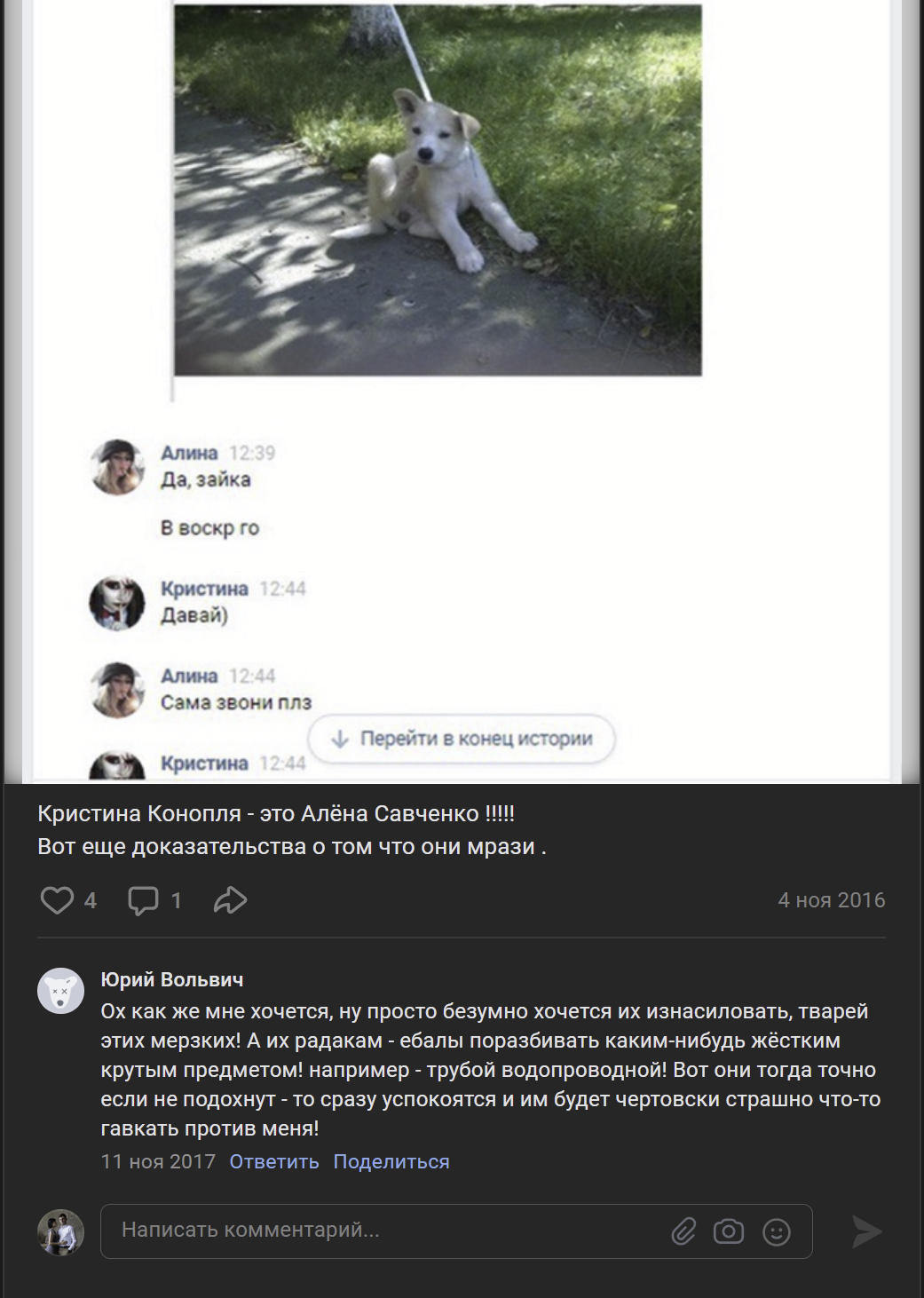The width and height of the screenshot is (924, 1298).
Task: Attach a file with the paperclip icon
Action: (683, 1231)
